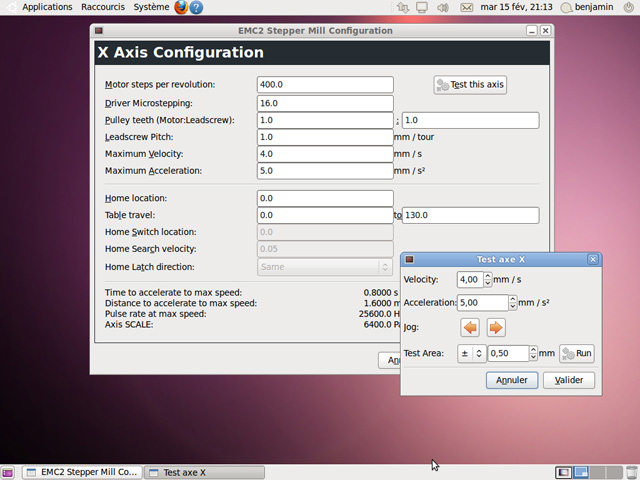This screenshot has width=640, height=480.
Task: Open Home Latch direction combo box
Action: (x=325, y=267)
